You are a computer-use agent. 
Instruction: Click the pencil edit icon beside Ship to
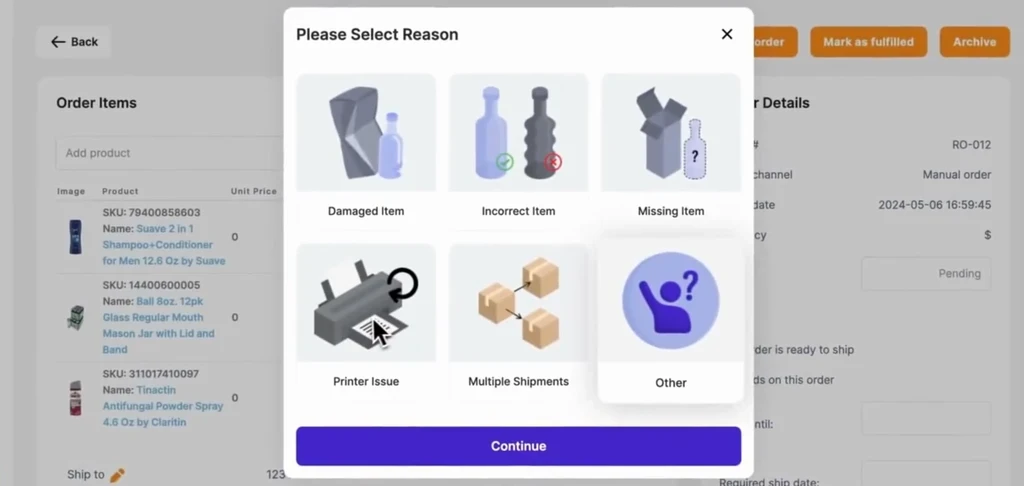click(x=117, y=475)
